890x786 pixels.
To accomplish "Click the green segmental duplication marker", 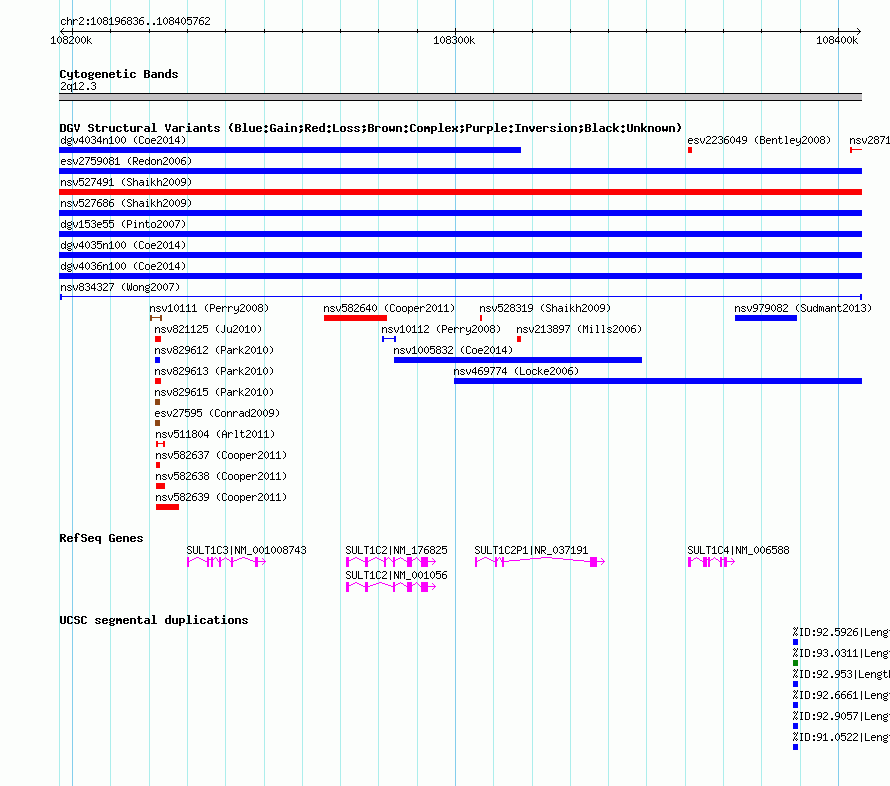I will click(x=795, y=663).
